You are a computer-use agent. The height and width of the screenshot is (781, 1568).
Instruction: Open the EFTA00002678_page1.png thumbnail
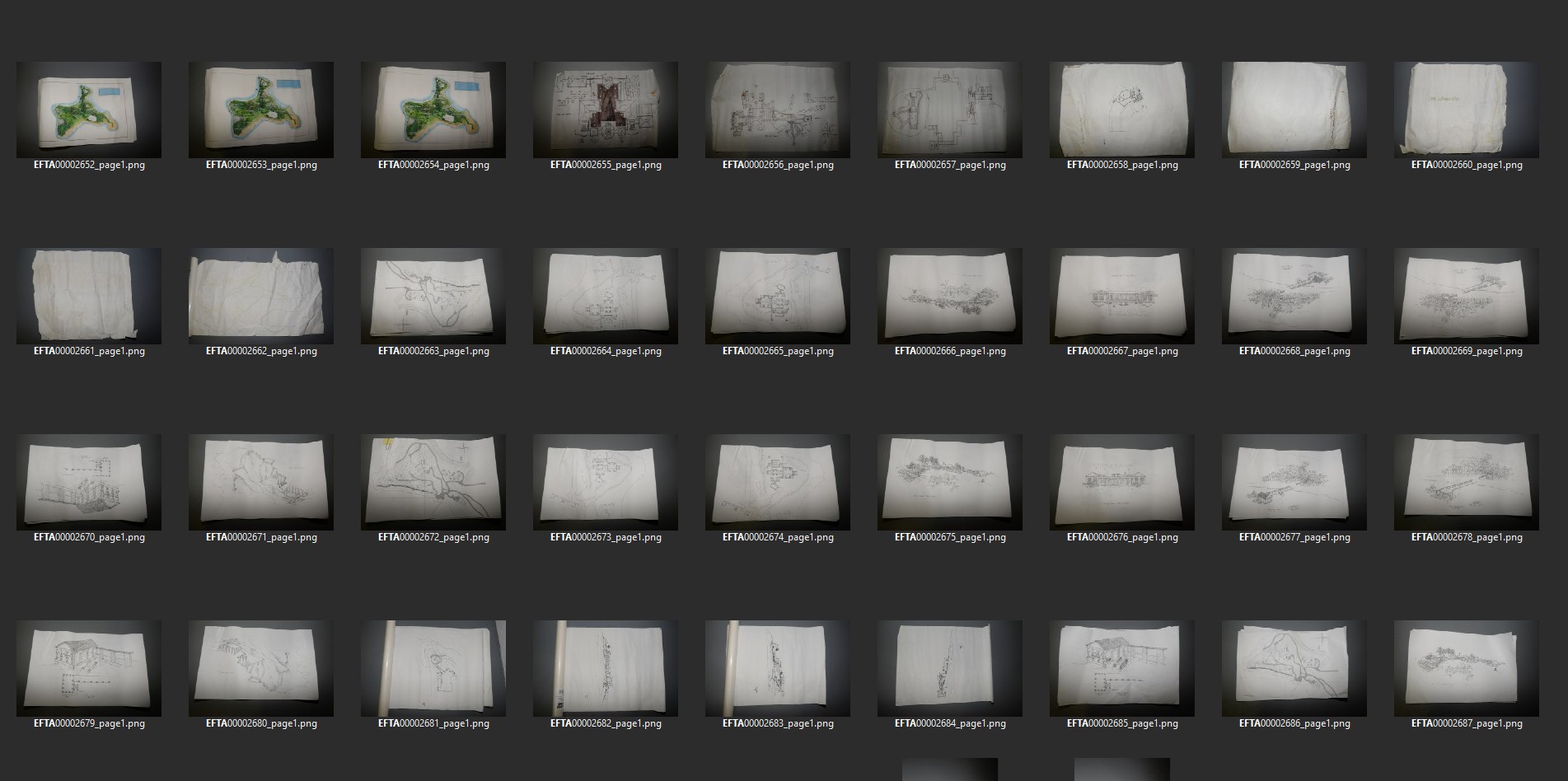[1467, 482]
